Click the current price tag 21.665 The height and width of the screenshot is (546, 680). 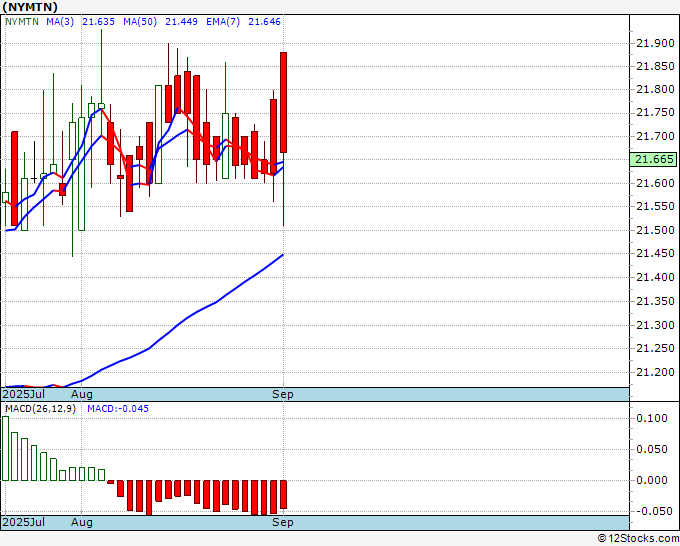point(653,159)
